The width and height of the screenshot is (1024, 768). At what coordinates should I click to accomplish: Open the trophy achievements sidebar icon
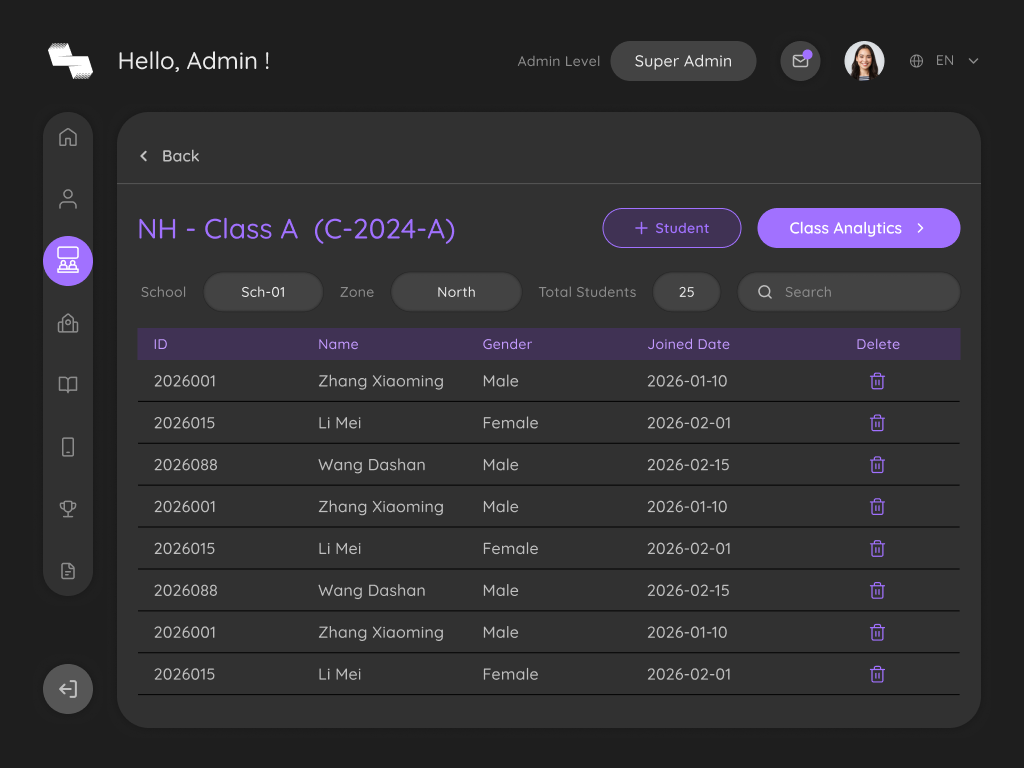(x=68, y=508)
